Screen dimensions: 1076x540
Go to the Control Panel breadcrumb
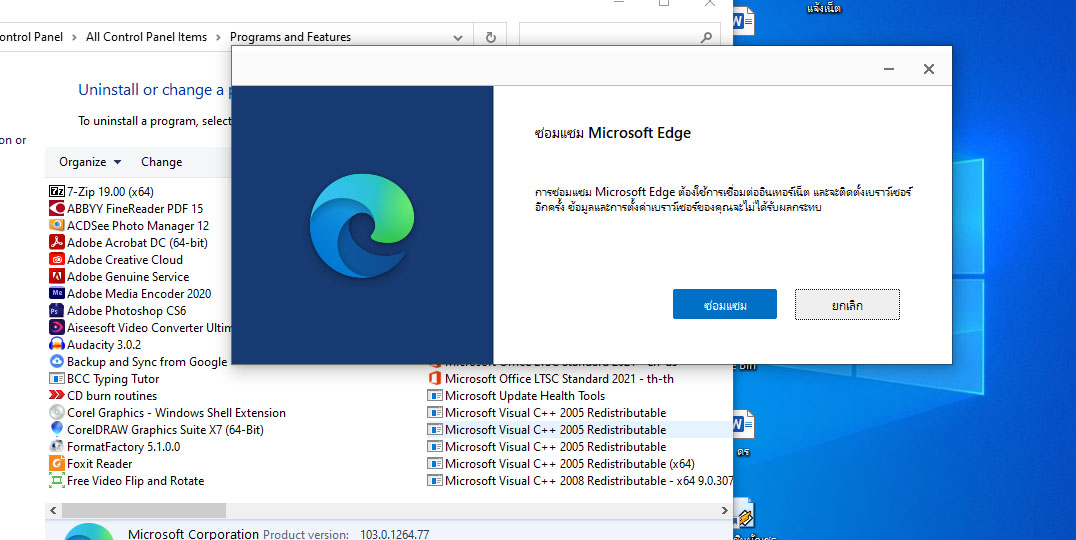coord(31,37)
